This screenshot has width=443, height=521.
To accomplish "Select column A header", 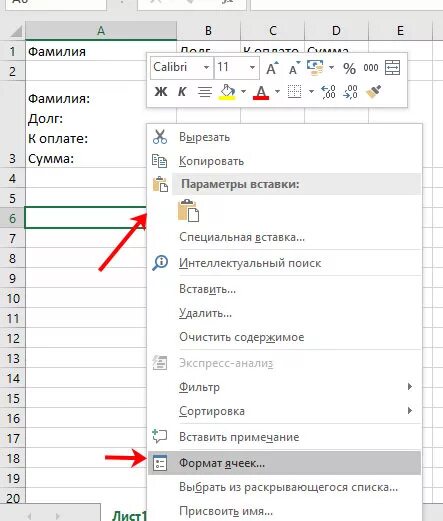I will [x=101, y=31].
